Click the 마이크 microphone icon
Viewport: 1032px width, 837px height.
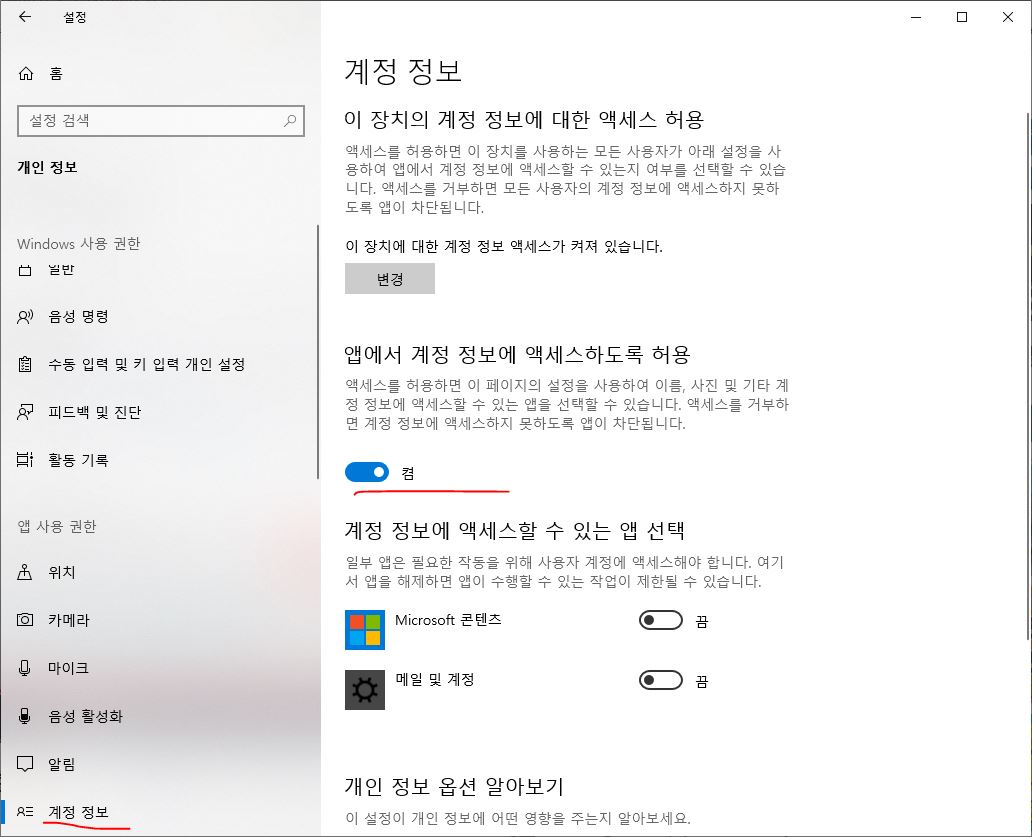tap(25, 668)
